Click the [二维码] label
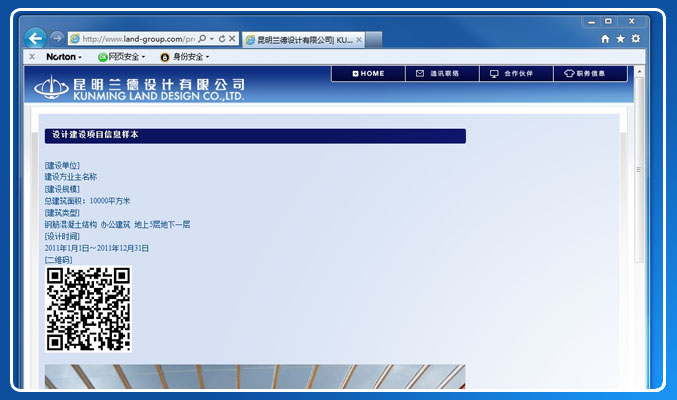The width and height of the screenshot is (677, 400). (58, 260)
